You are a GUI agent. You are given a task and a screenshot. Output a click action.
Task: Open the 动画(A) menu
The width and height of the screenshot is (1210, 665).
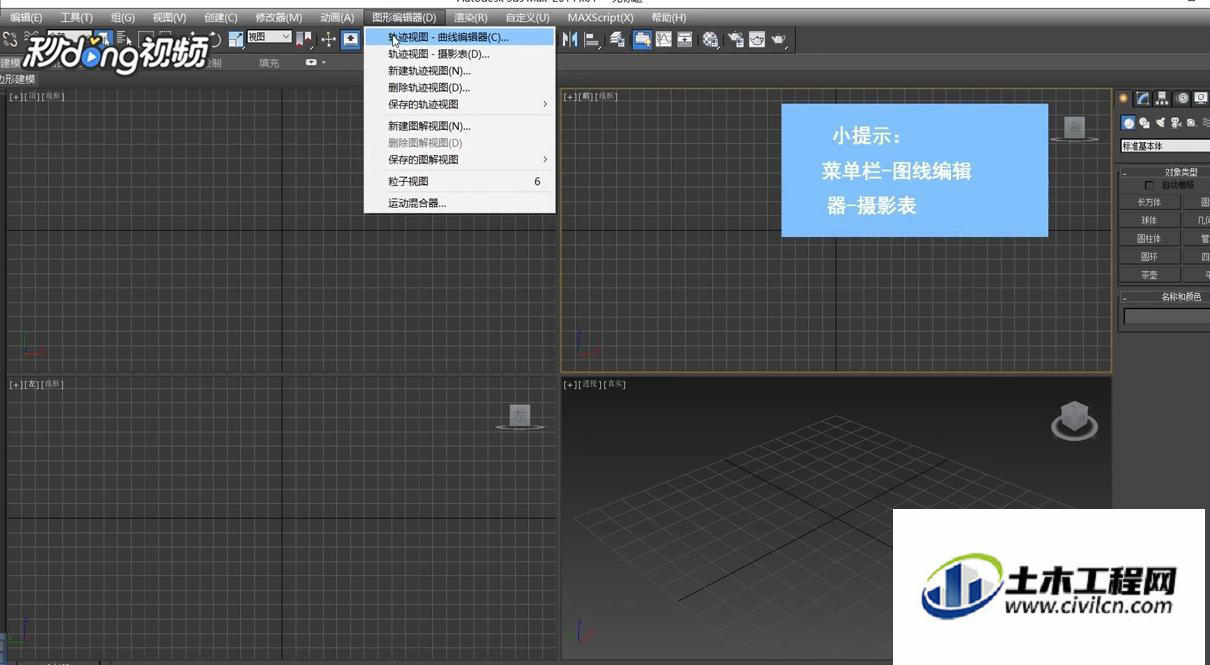click(337, 18)
